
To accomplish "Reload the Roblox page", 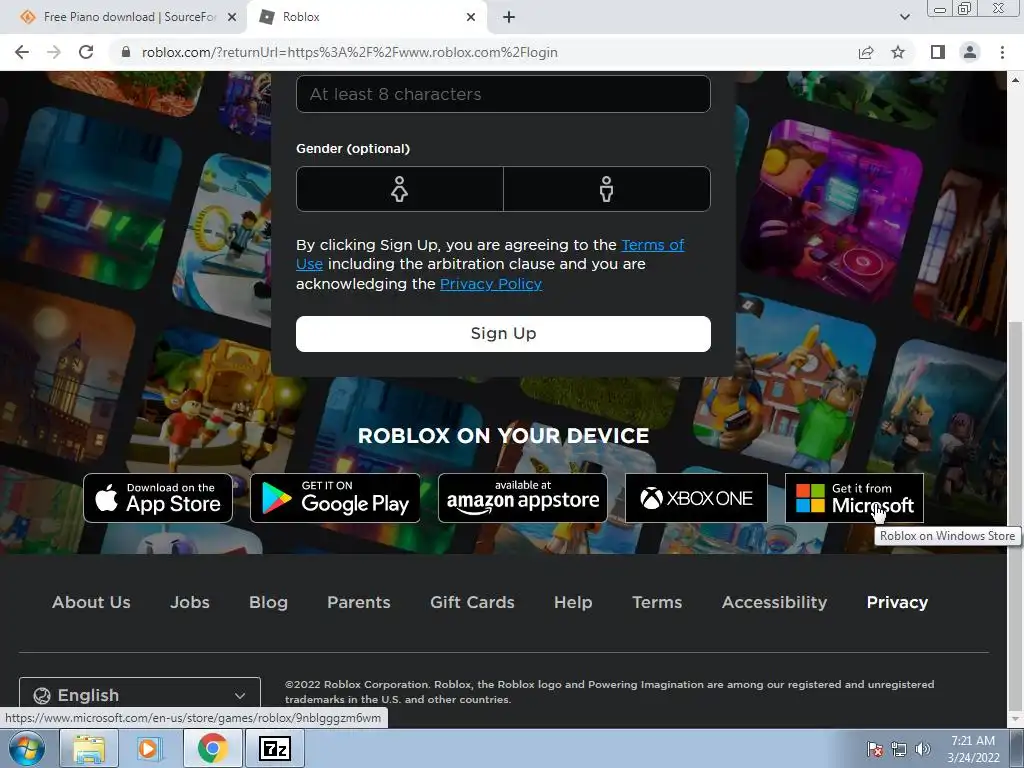I will pos(86,52).
